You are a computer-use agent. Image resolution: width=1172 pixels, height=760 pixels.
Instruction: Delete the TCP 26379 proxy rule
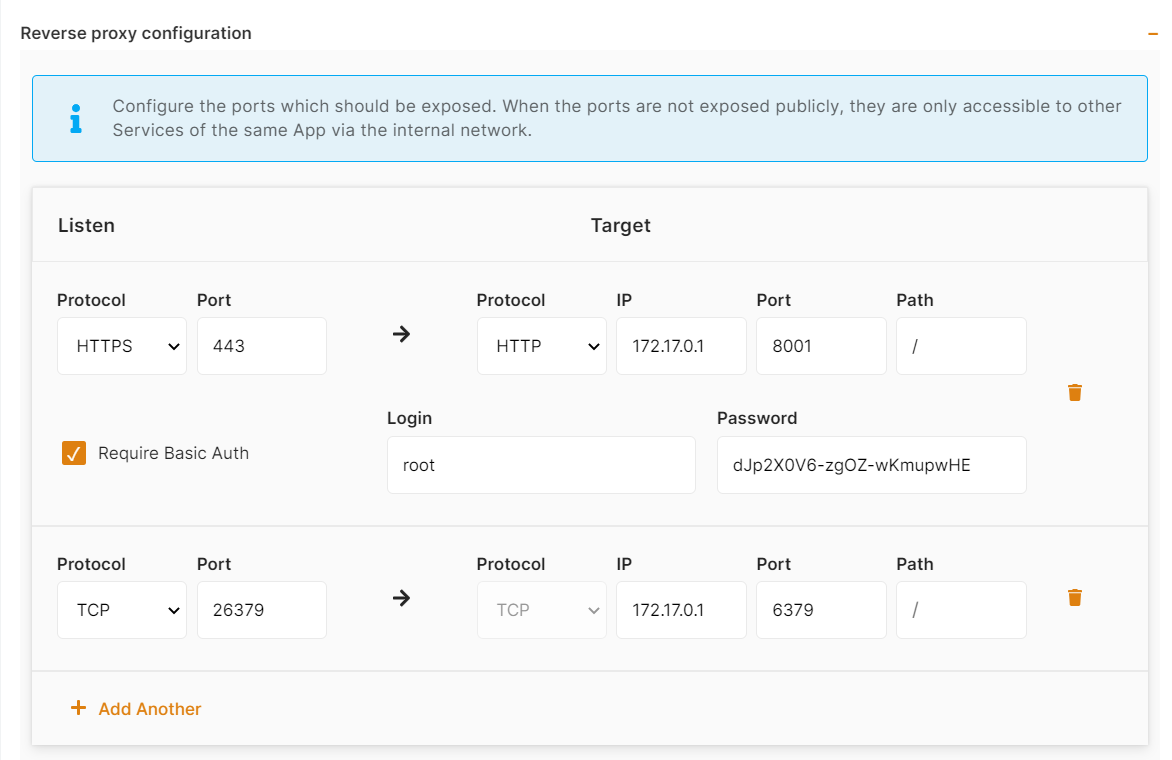[1075, 598]
